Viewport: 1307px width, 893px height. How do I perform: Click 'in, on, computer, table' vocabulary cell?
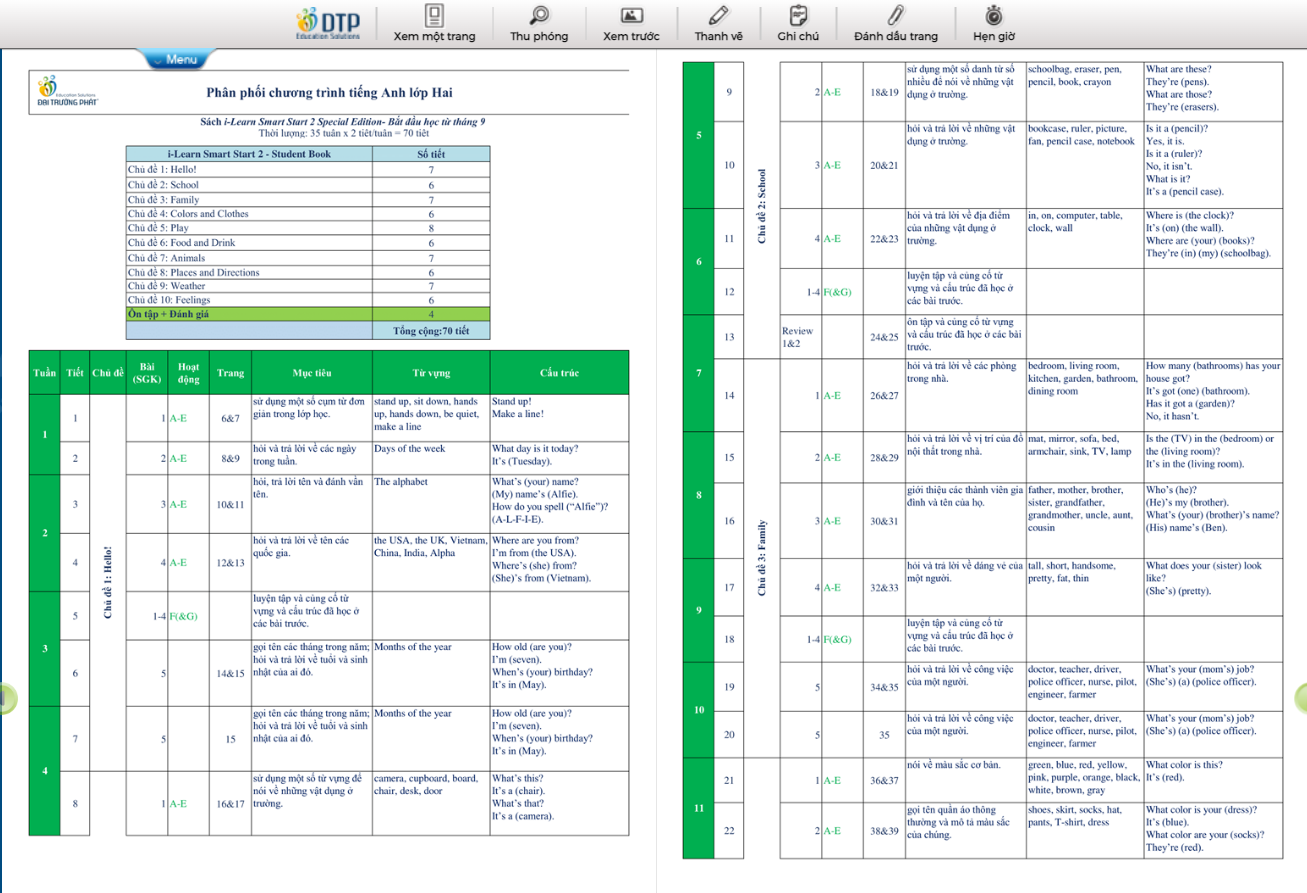(1085, 238)
